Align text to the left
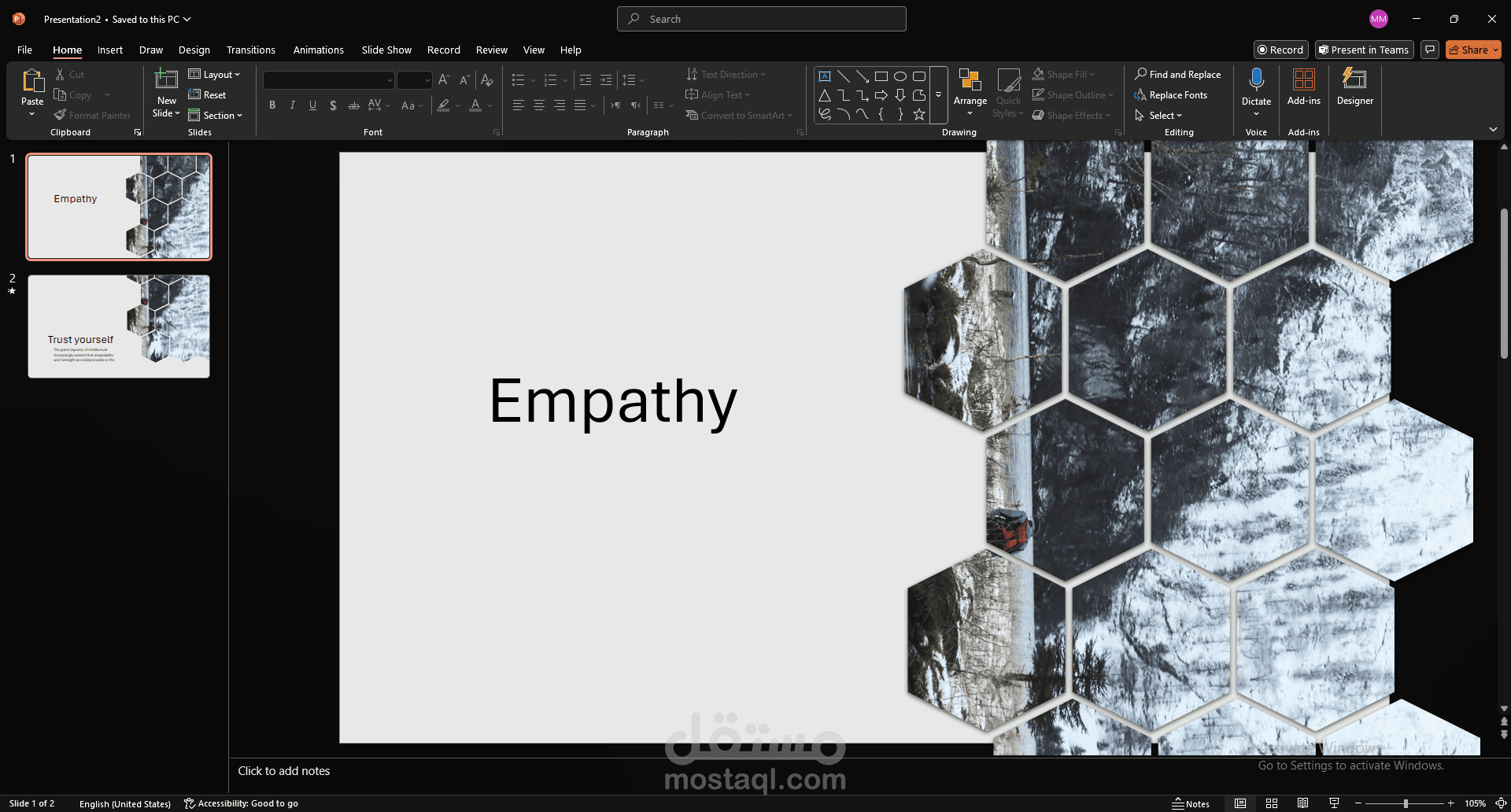This screenshot has height=812, width=1511. coord(519,105)
